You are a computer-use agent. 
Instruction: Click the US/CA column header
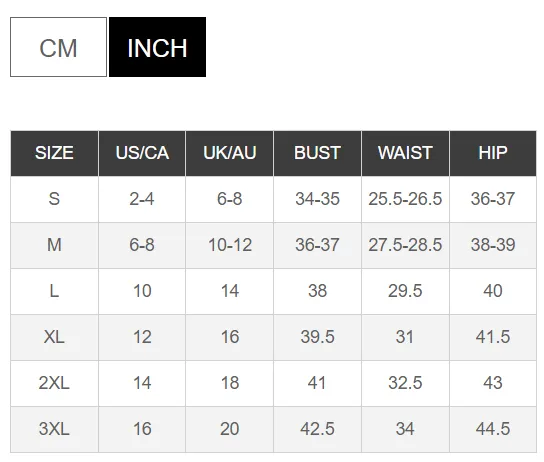[x=142, y=153]
